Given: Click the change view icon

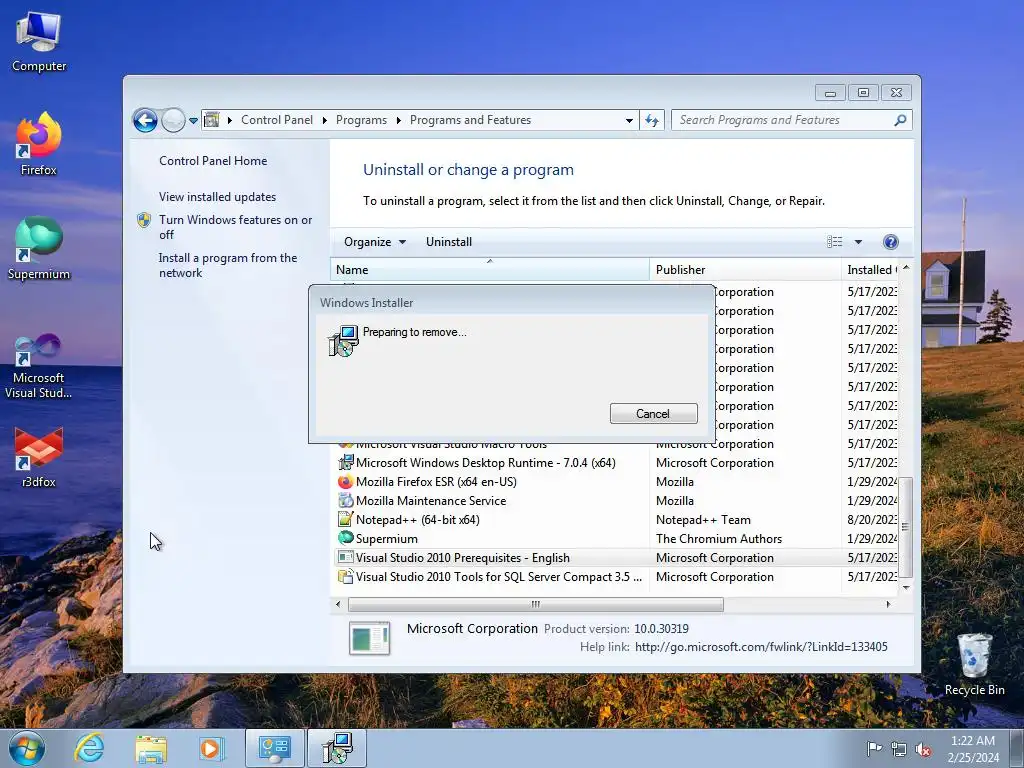Looking at the screenshot, I should pos(835,242).
